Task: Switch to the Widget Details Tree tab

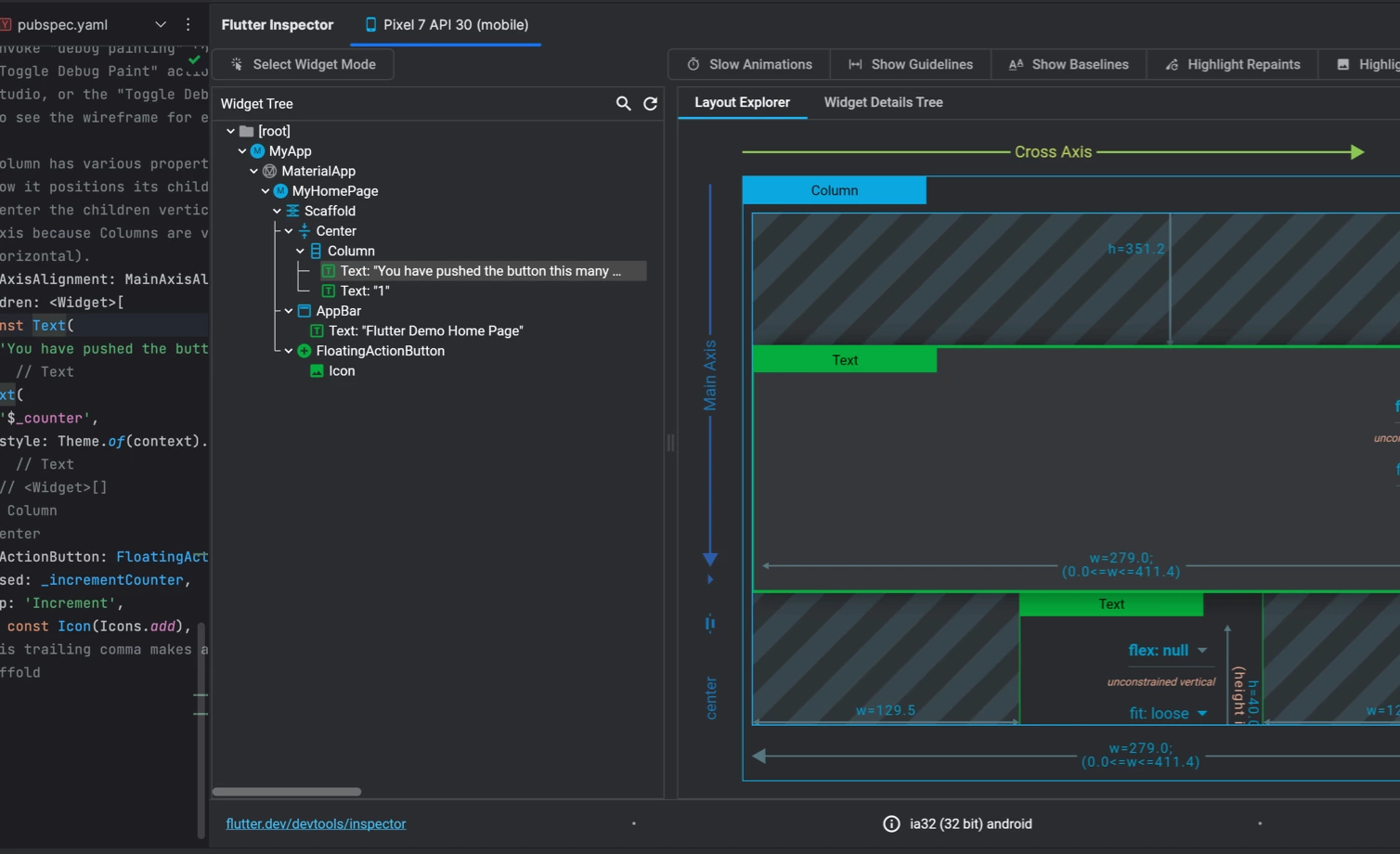Action: 883,102
